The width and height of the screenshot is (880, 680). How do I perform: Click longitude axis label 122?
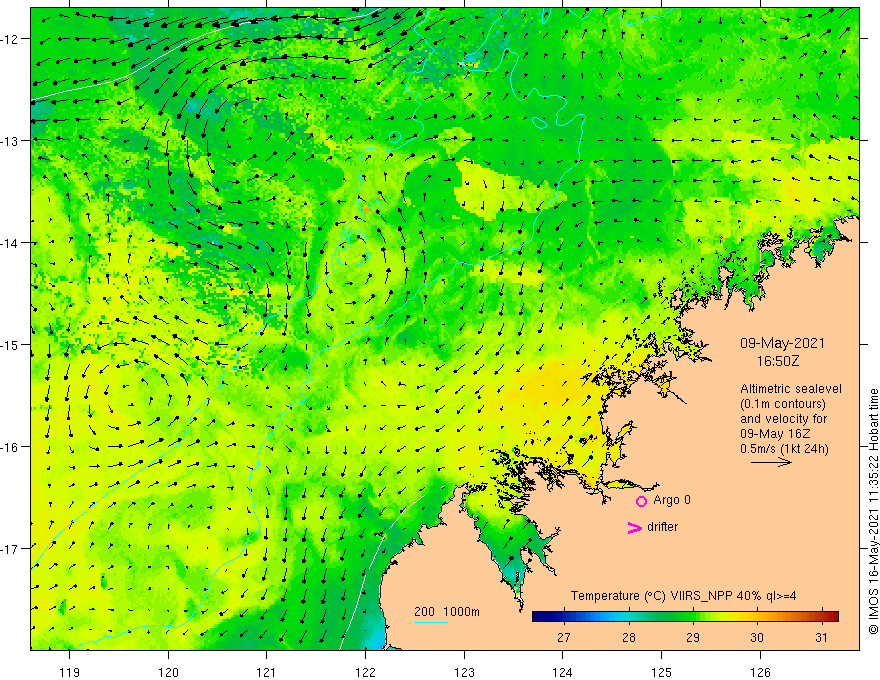point(365,672)
